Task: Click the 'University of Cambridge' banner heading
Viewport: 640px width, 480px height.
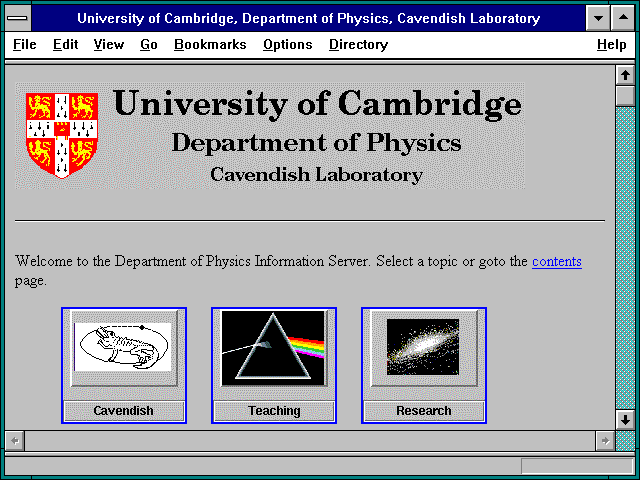Action: point(317,104)
